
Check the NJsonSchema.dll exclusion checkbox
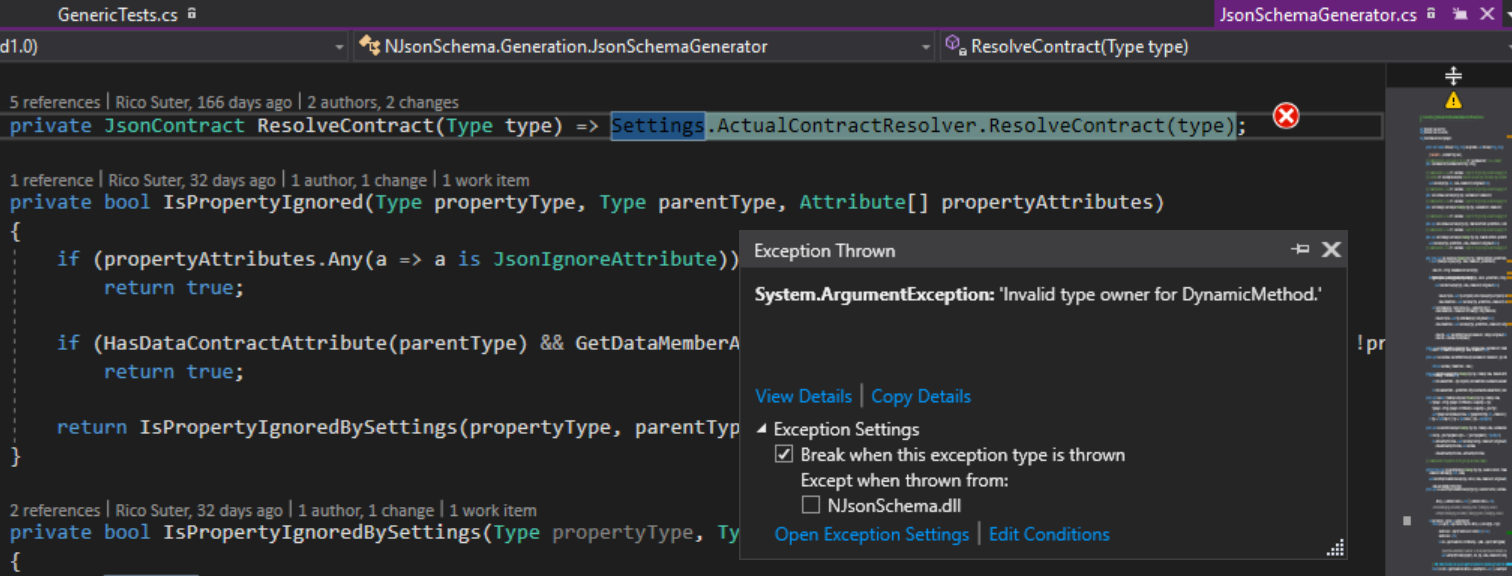click(x=811, y=504)
